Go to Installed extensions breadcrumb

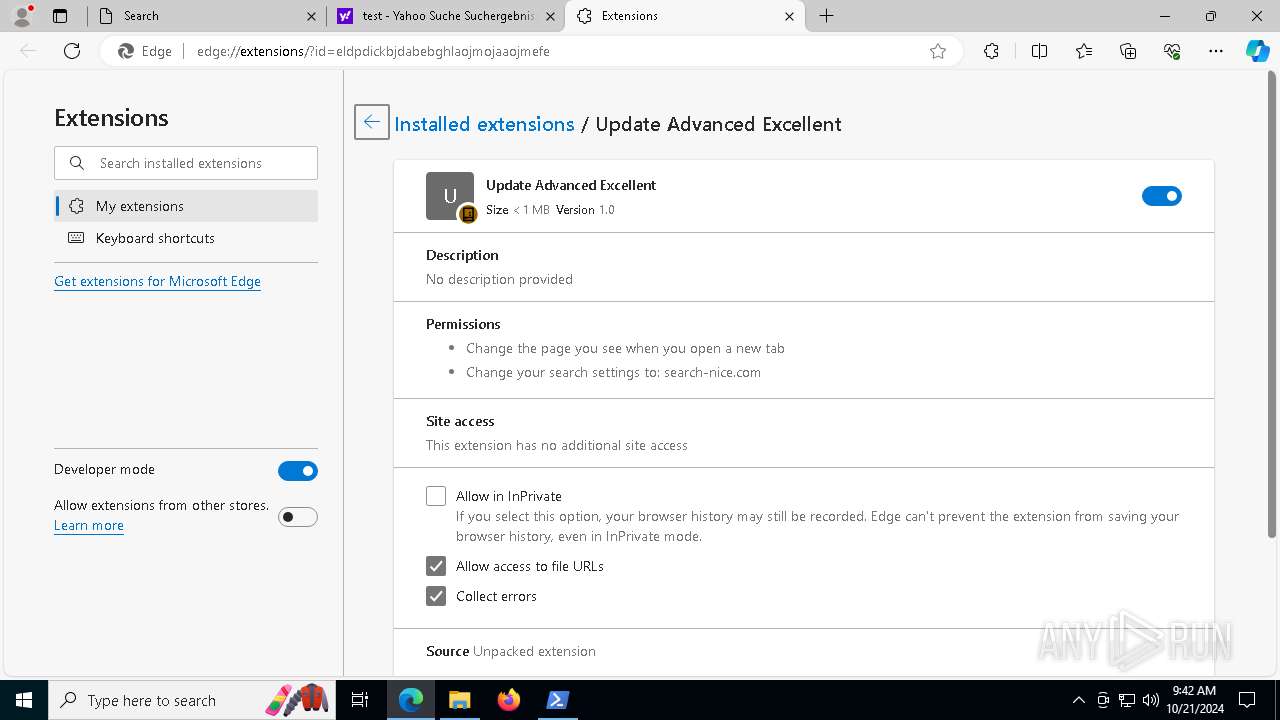484,124
